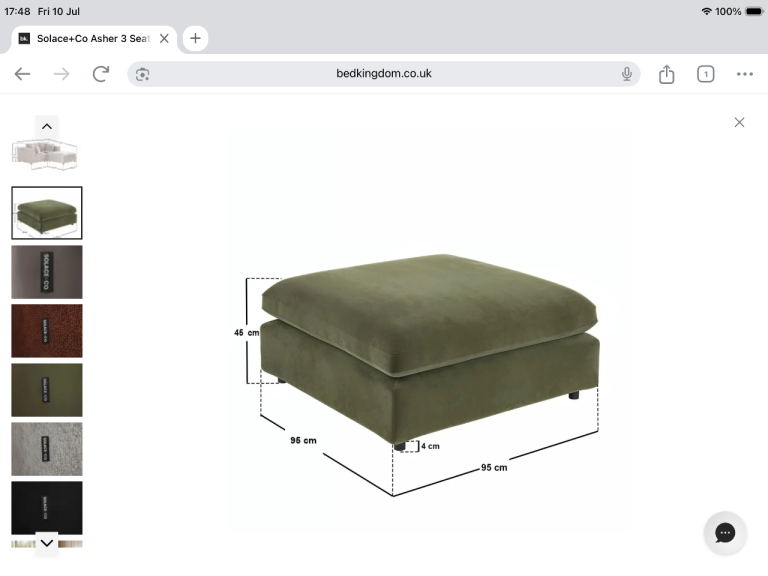Open a new tab with the plus button
The width and height of the screenshot is (768, 576).
[x=195, y=38]
